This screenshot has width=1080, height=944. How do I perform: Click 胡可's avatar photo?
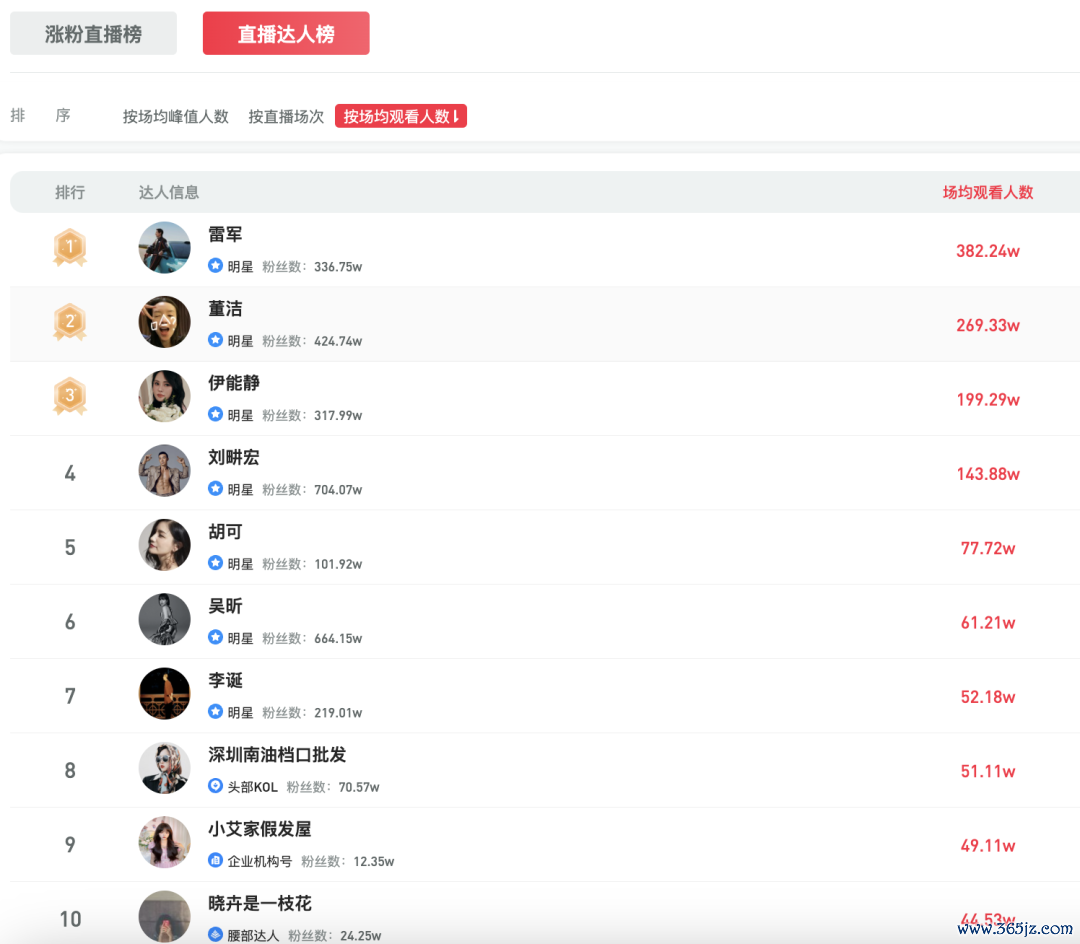point(164,545)
